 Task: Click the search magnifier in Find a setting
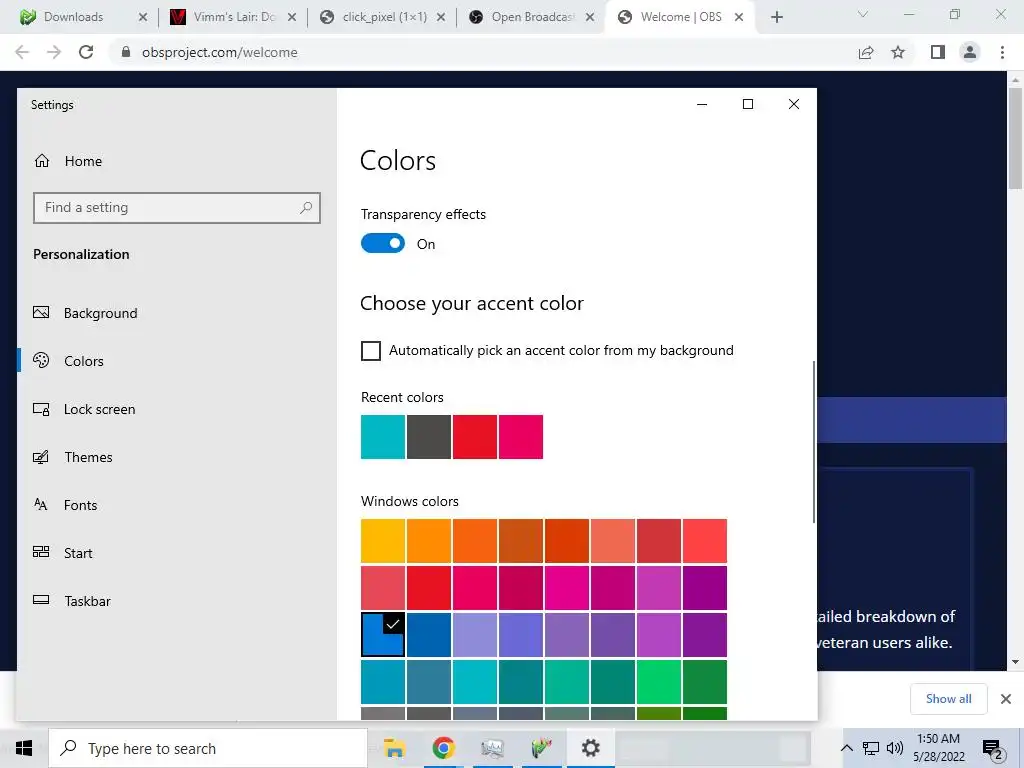306,208
